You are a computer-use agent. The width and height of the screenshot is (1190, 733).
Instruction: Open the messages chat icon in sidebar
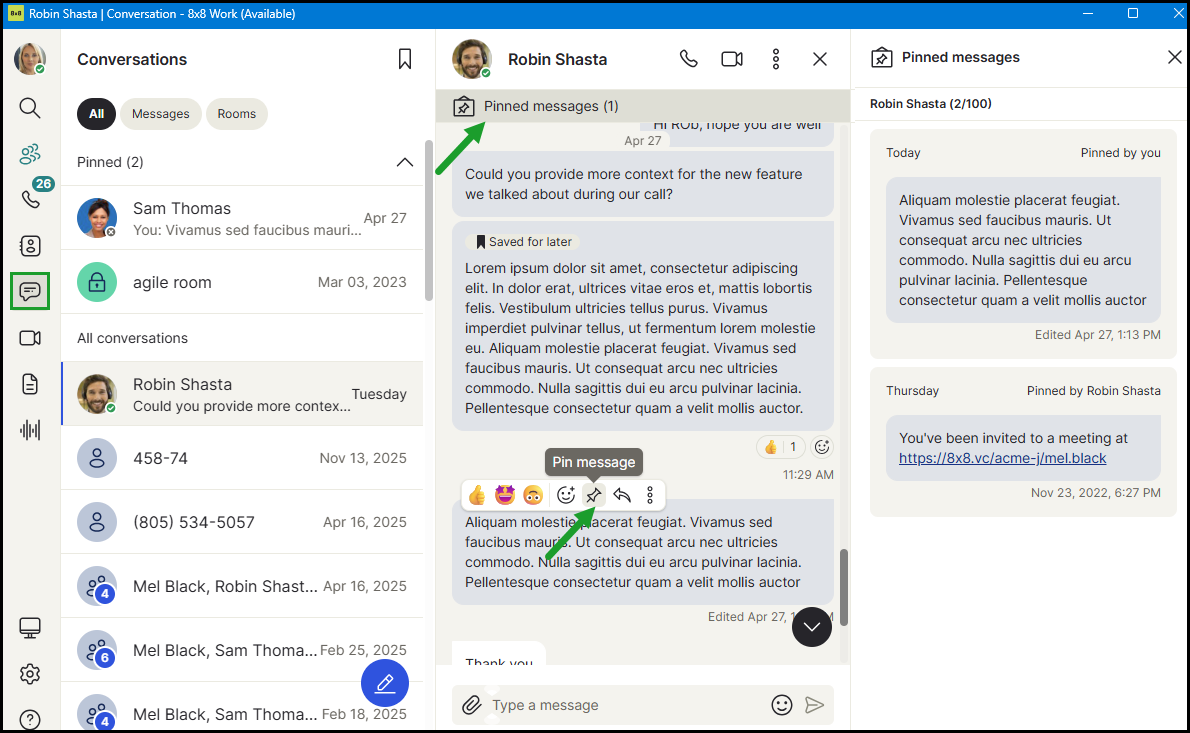point(30,291)
